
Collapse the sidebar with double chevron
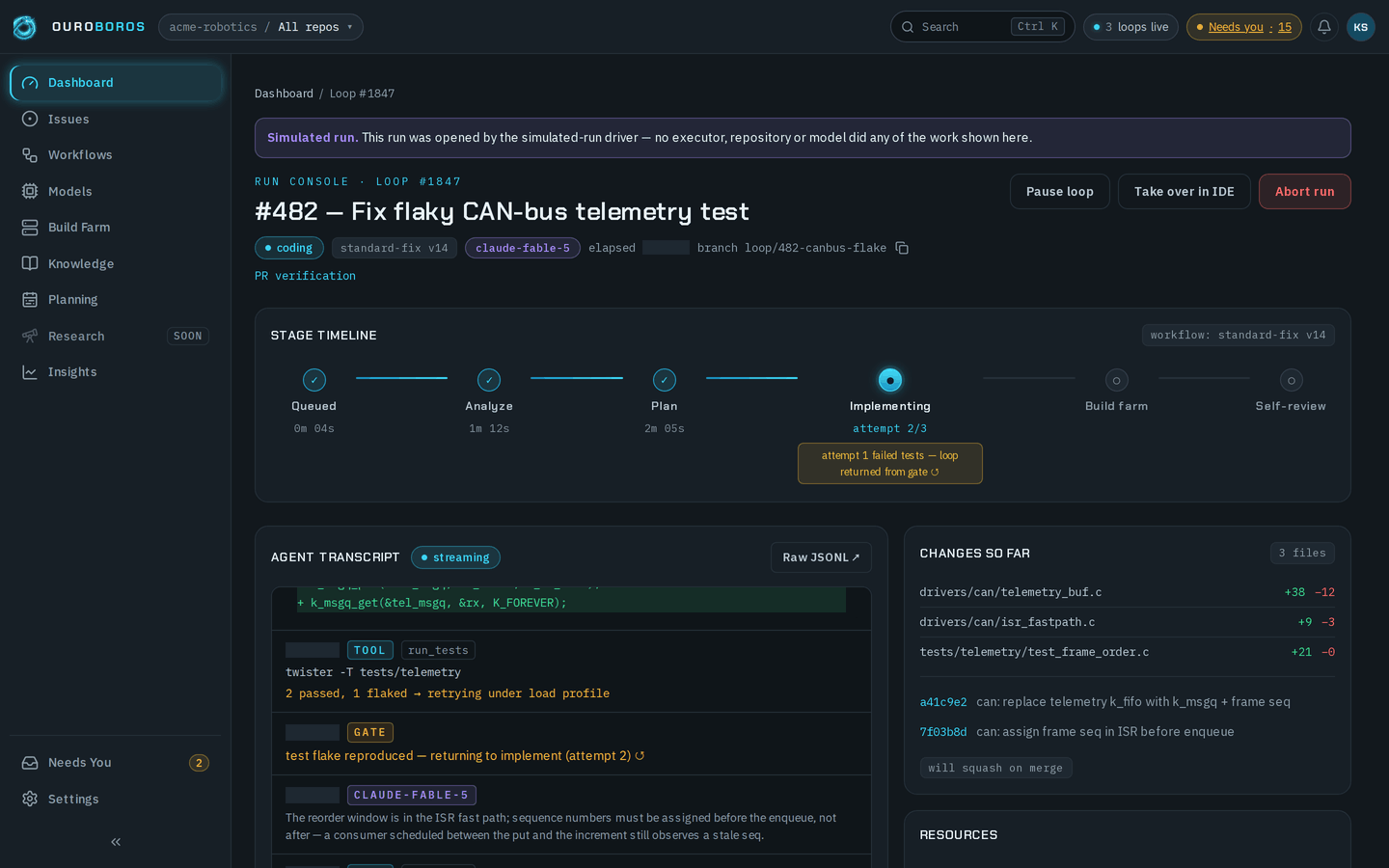(116, 842)
